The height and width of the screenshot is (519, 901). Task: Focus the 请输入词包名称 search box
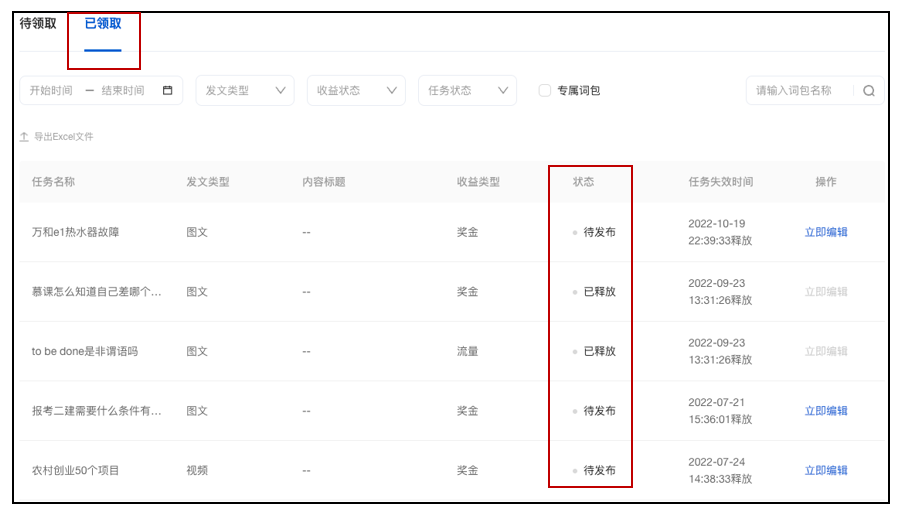[x=798, y=90]
